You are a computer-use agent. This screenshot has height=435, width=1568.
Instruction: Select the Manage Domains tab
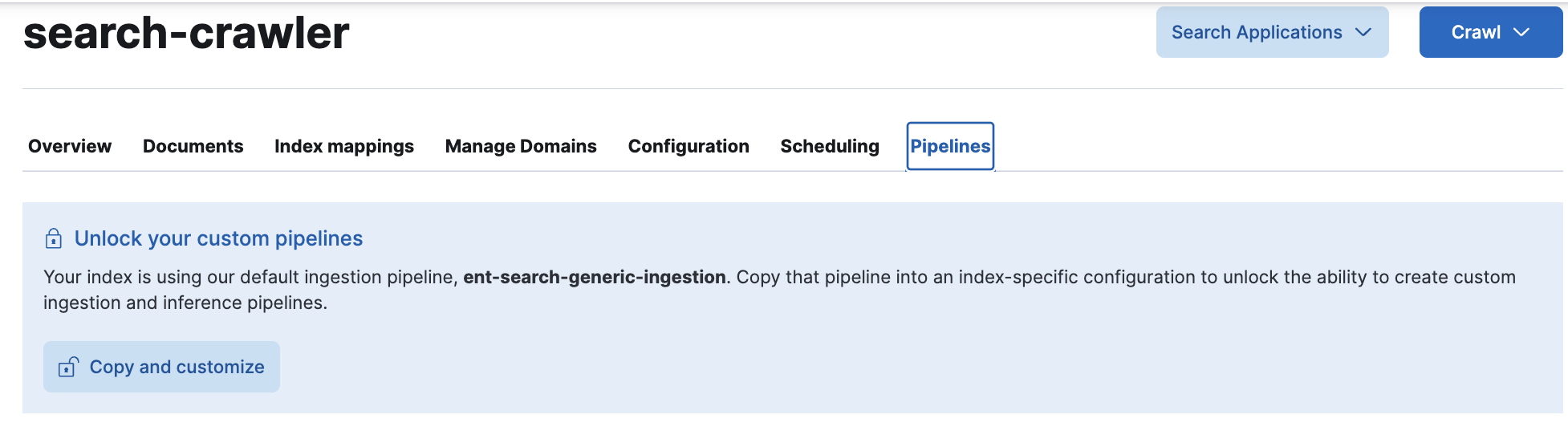521,146
